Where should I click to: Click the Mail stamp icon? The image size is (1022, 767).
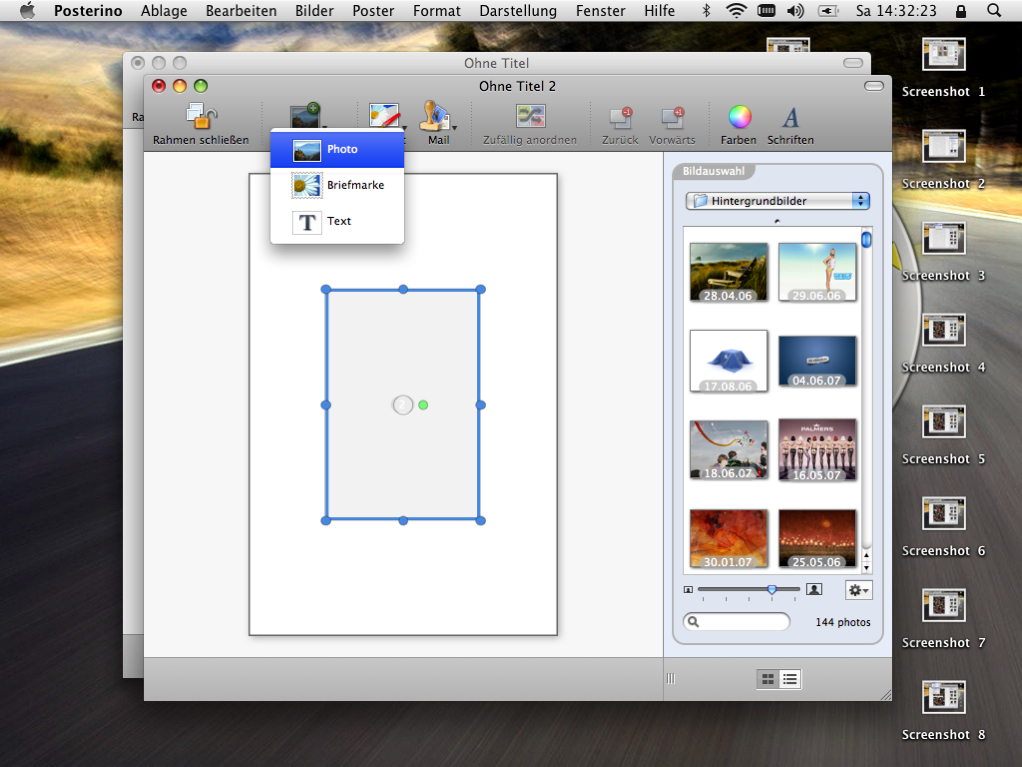(x=435, y=116)
